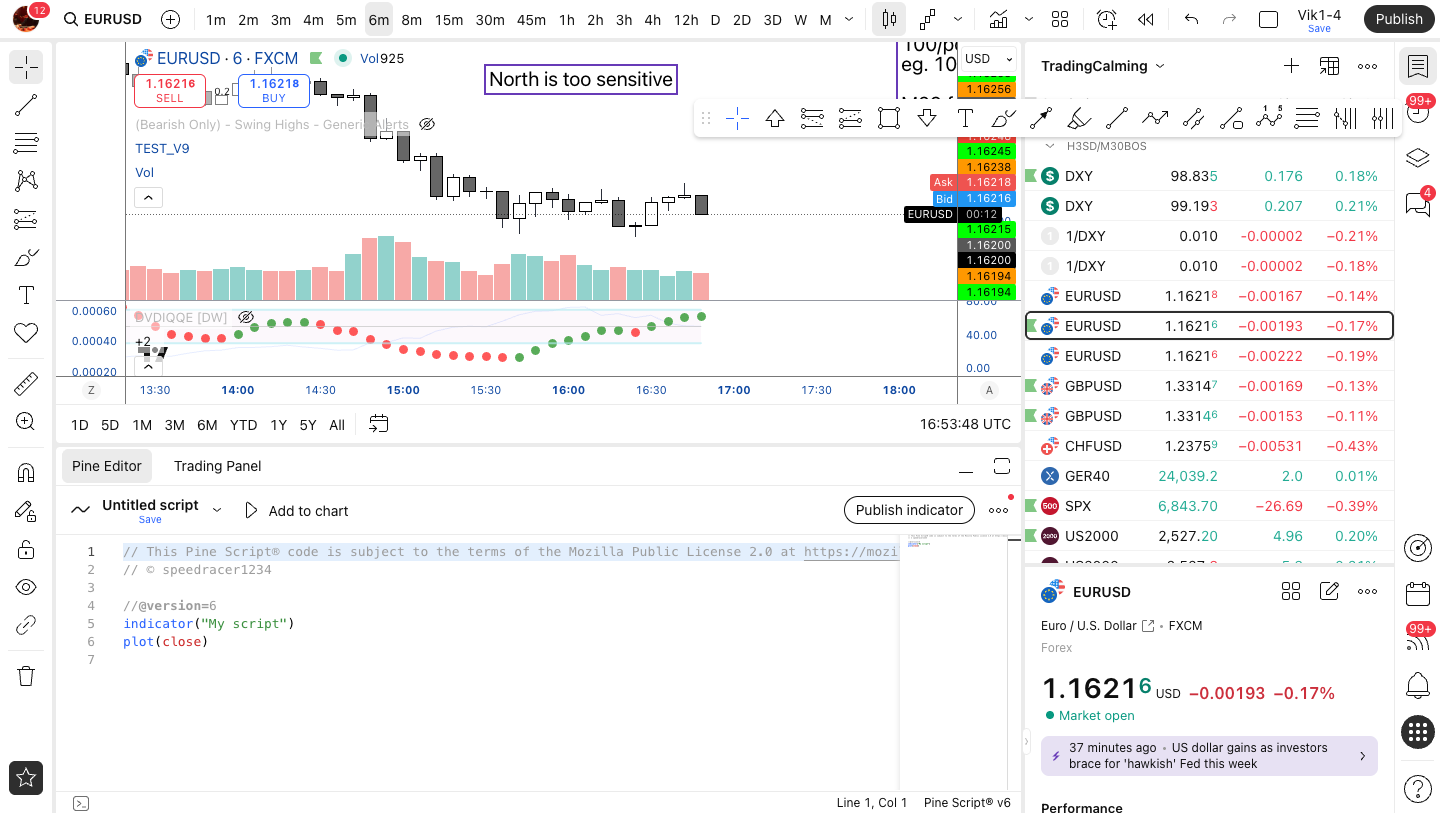Open the heart icons tool
Screen dimensions: 1440x813
[x=27, y=333]
